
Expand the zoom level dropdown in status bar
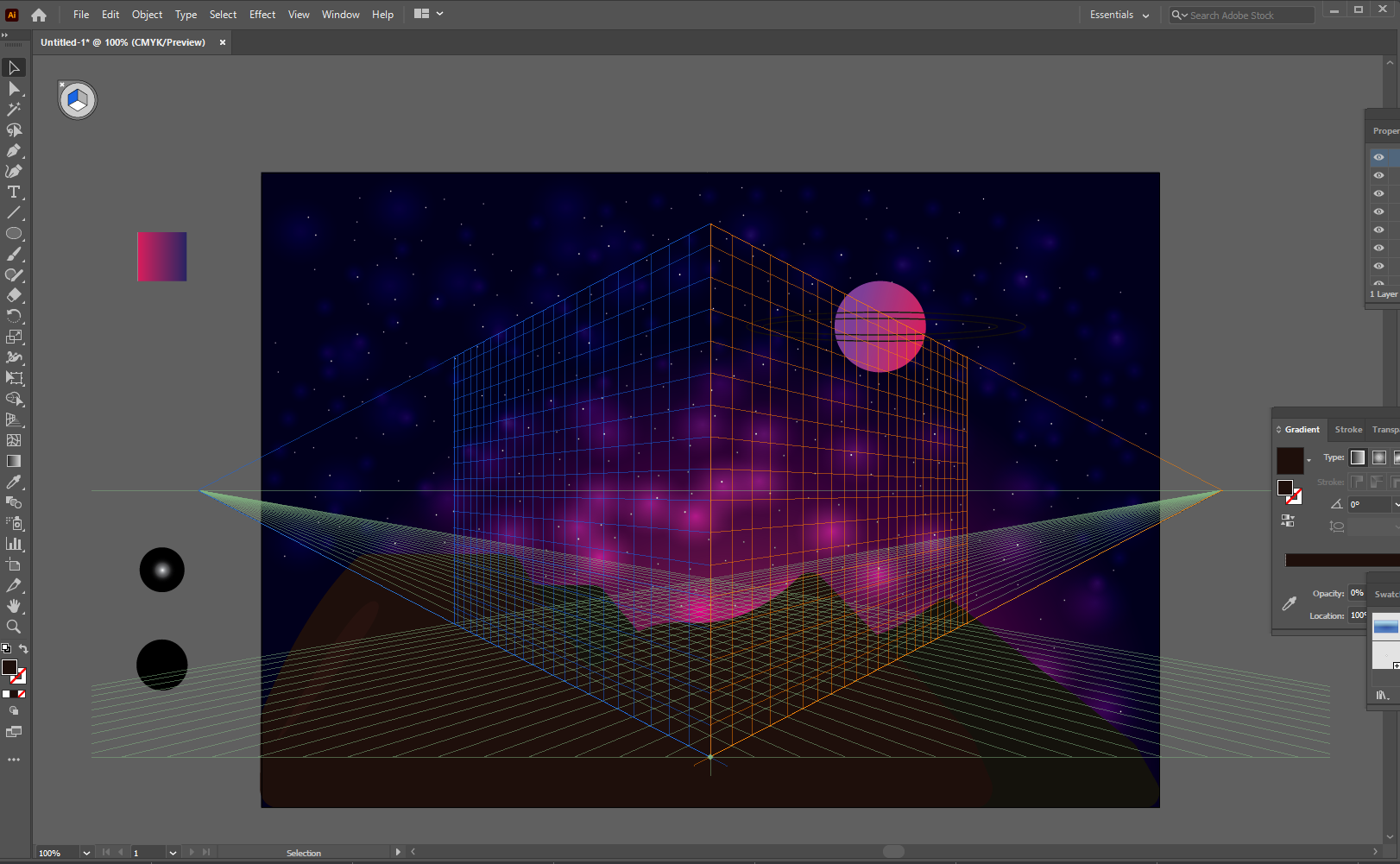coord(85,853)
